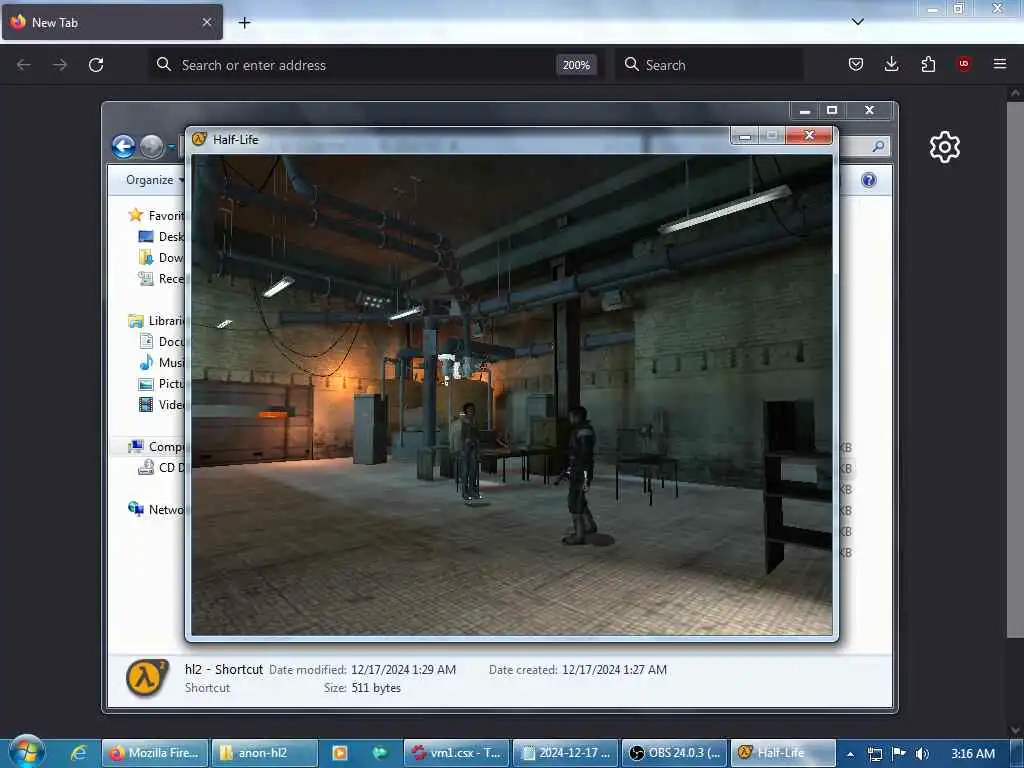Screen dimensions: 1024x768
Task: Switch to vm1.csx taskbar button
Action: click(x=456, y=753)
